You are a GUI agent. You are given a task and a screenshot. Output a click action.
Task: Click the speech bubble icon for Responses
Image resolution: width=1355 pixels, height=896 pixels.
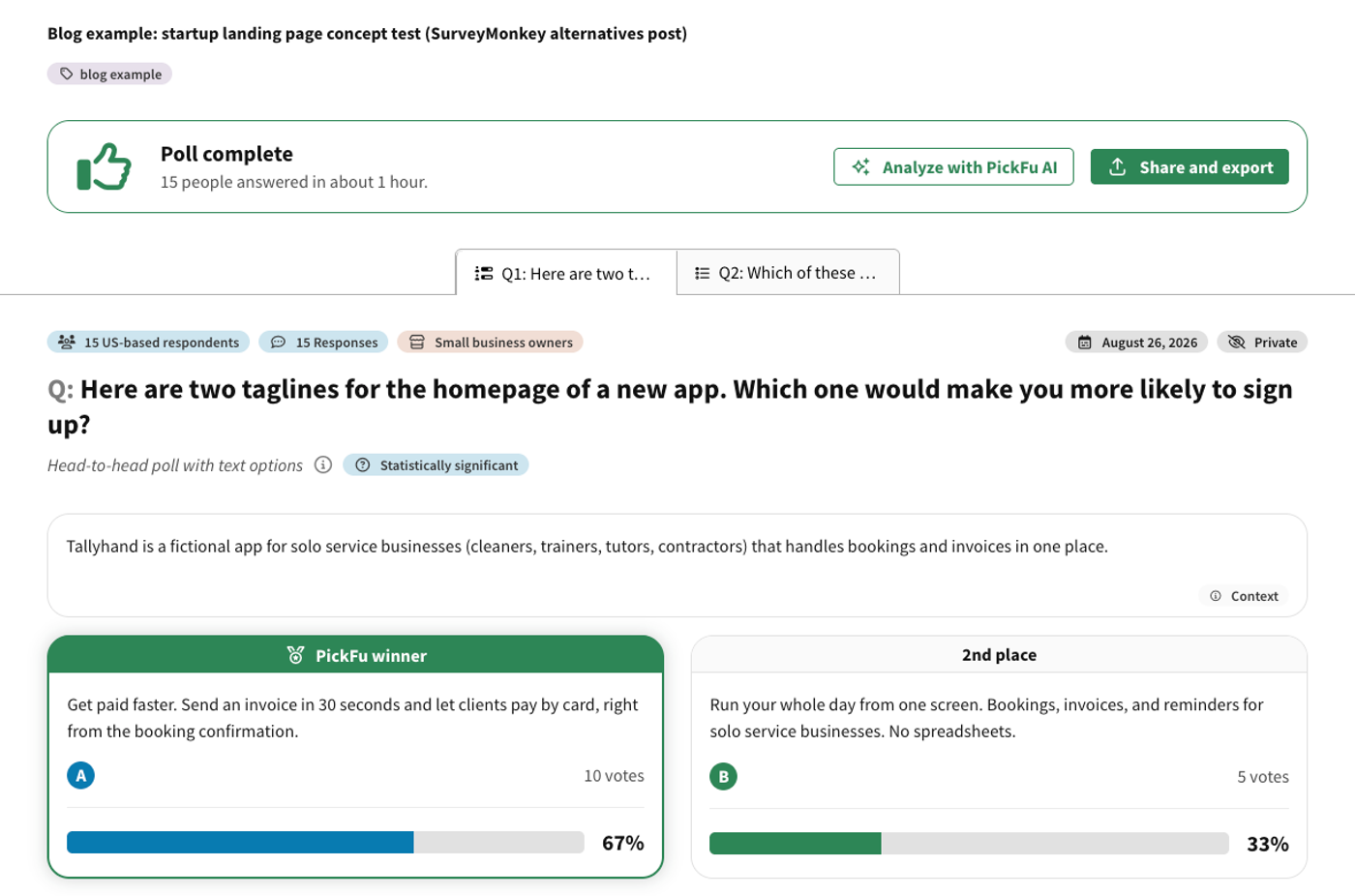(x=278, y=342)
